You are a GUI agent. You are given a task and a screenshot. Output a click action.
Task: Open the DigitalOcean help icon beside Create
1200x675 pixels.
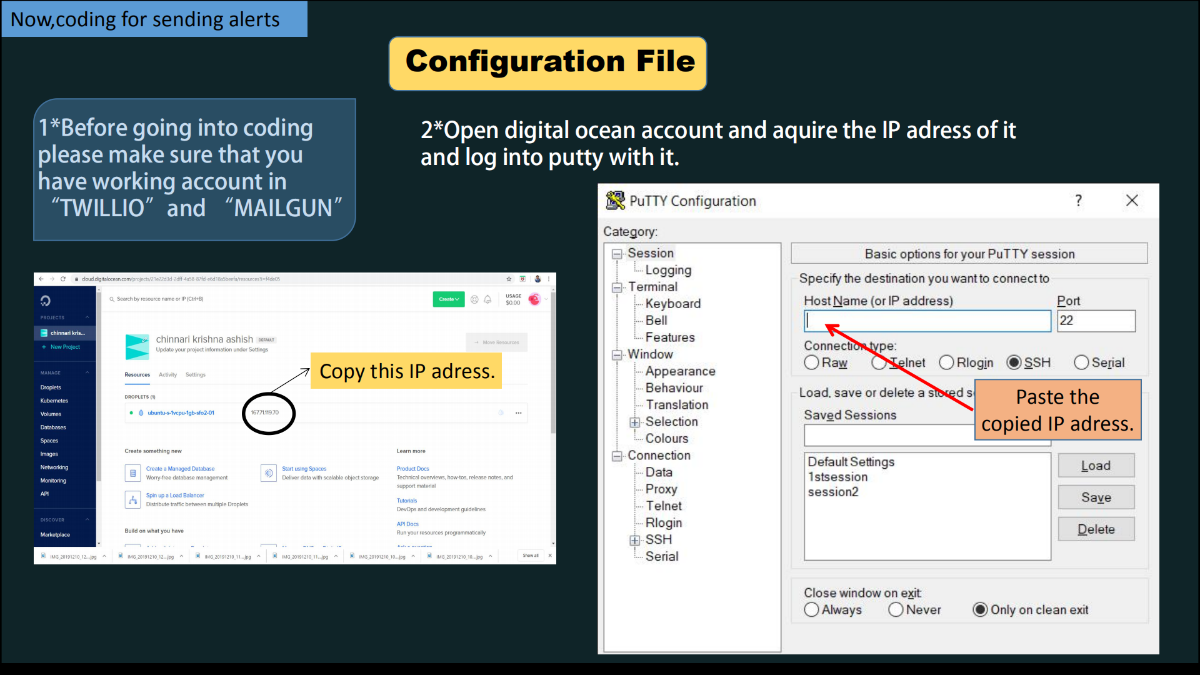[x=474, y=299]
